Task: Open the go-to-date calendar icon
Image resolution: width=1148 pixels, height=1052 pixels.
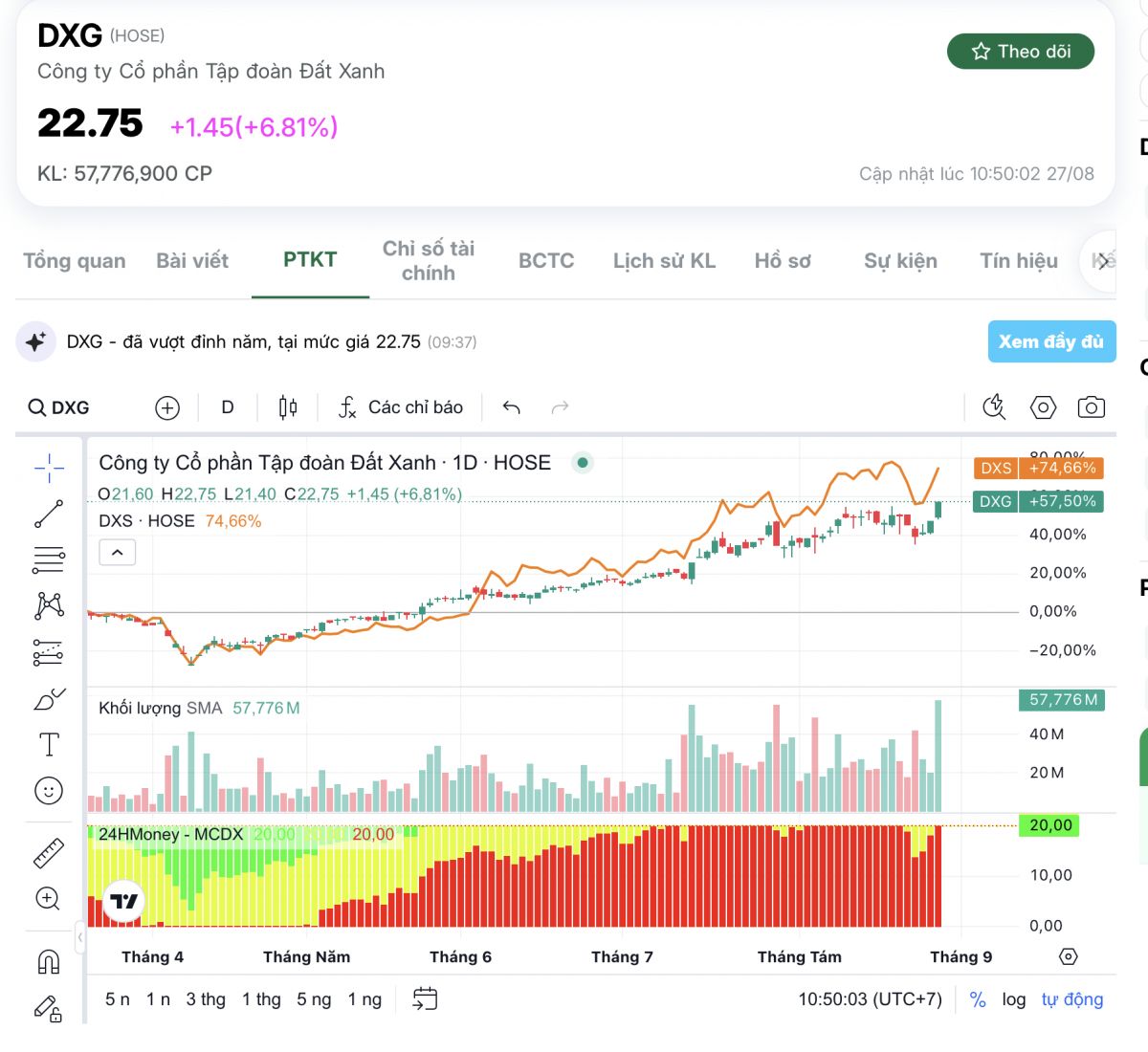Action: tap(425, 999)
